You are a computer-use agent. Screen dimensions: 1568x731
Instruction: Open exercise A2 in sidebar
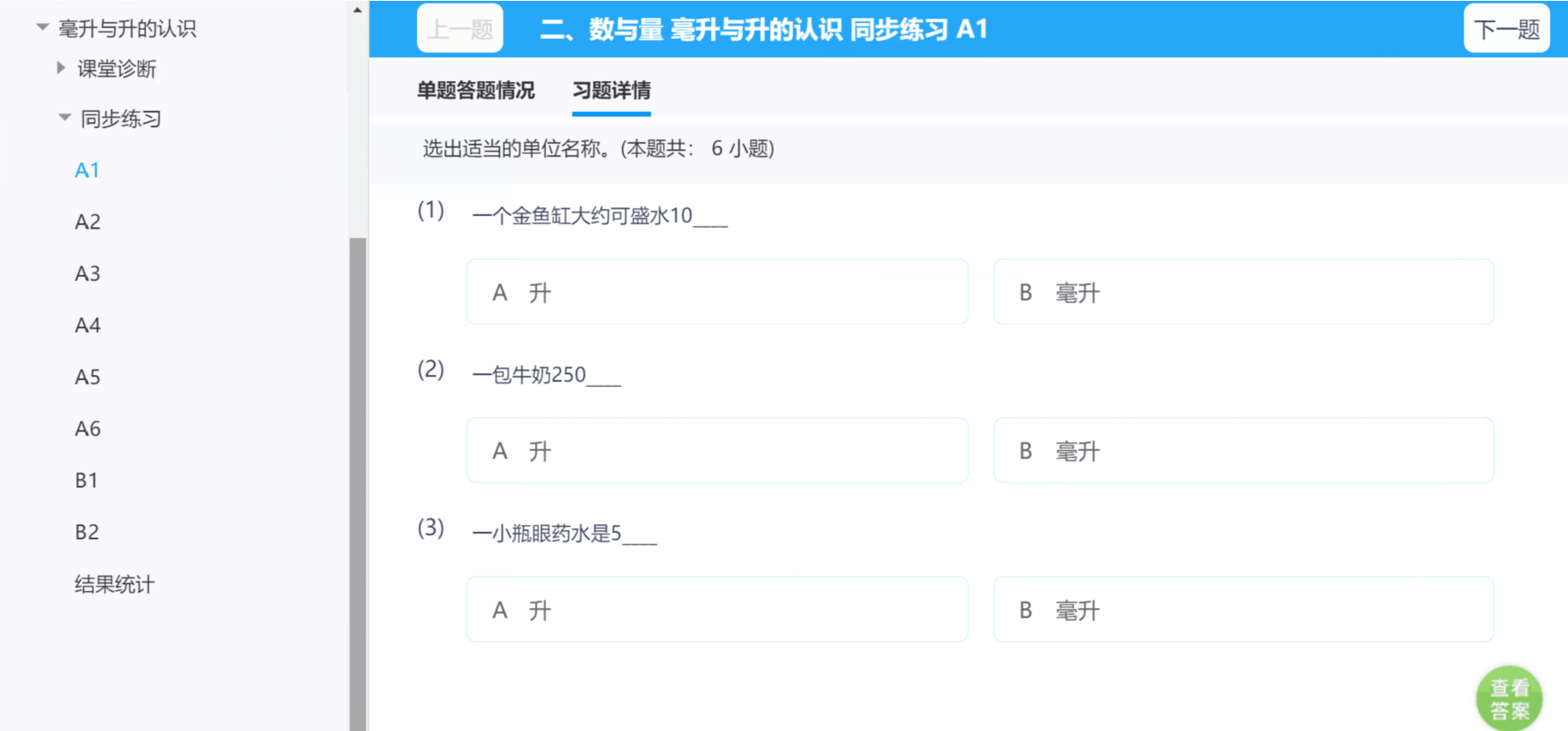point(87,222)
